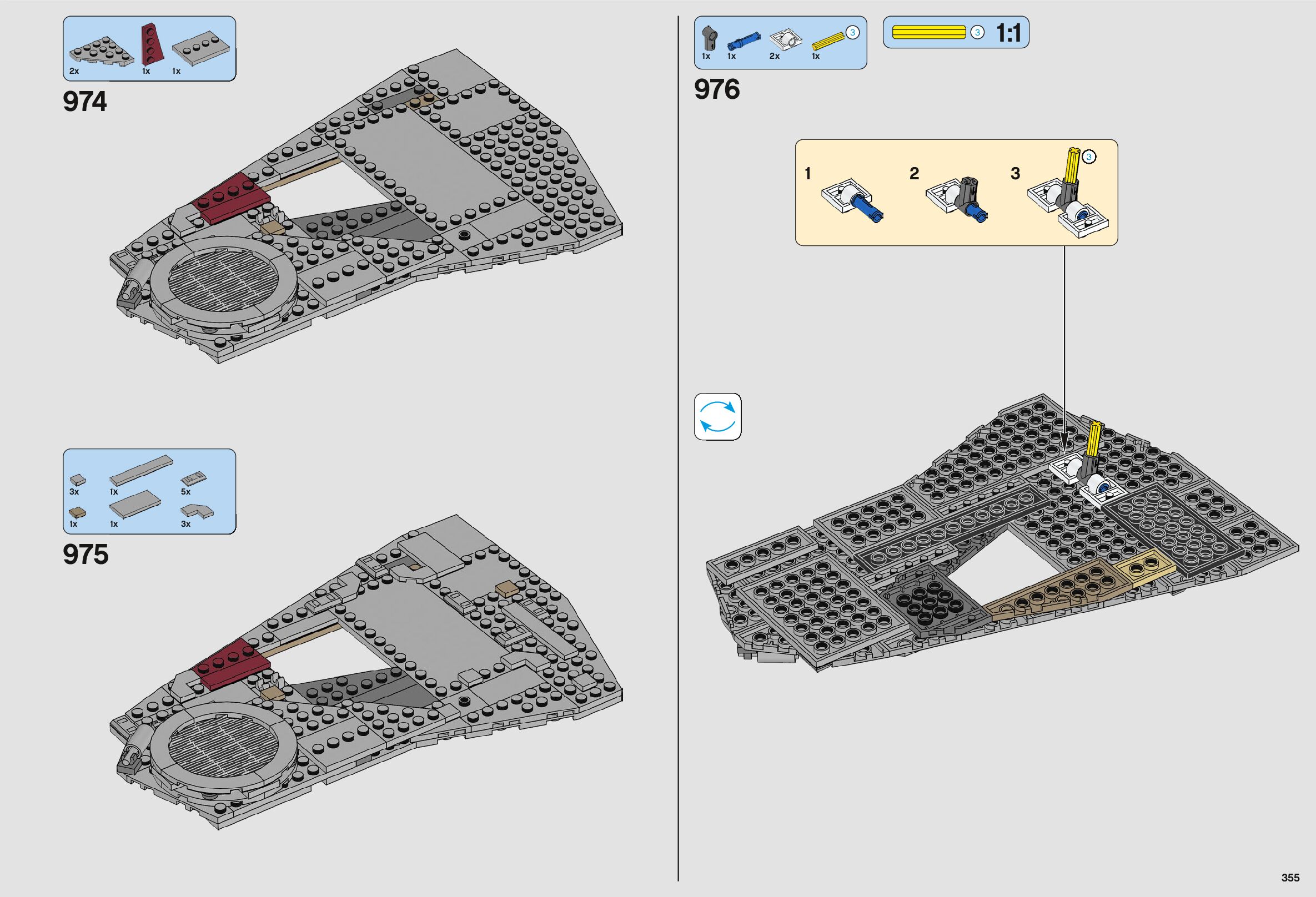Click the 1:1 scale label
Image resolution: width=1316 pixels, height=897 pixels.
point(1008,33)
